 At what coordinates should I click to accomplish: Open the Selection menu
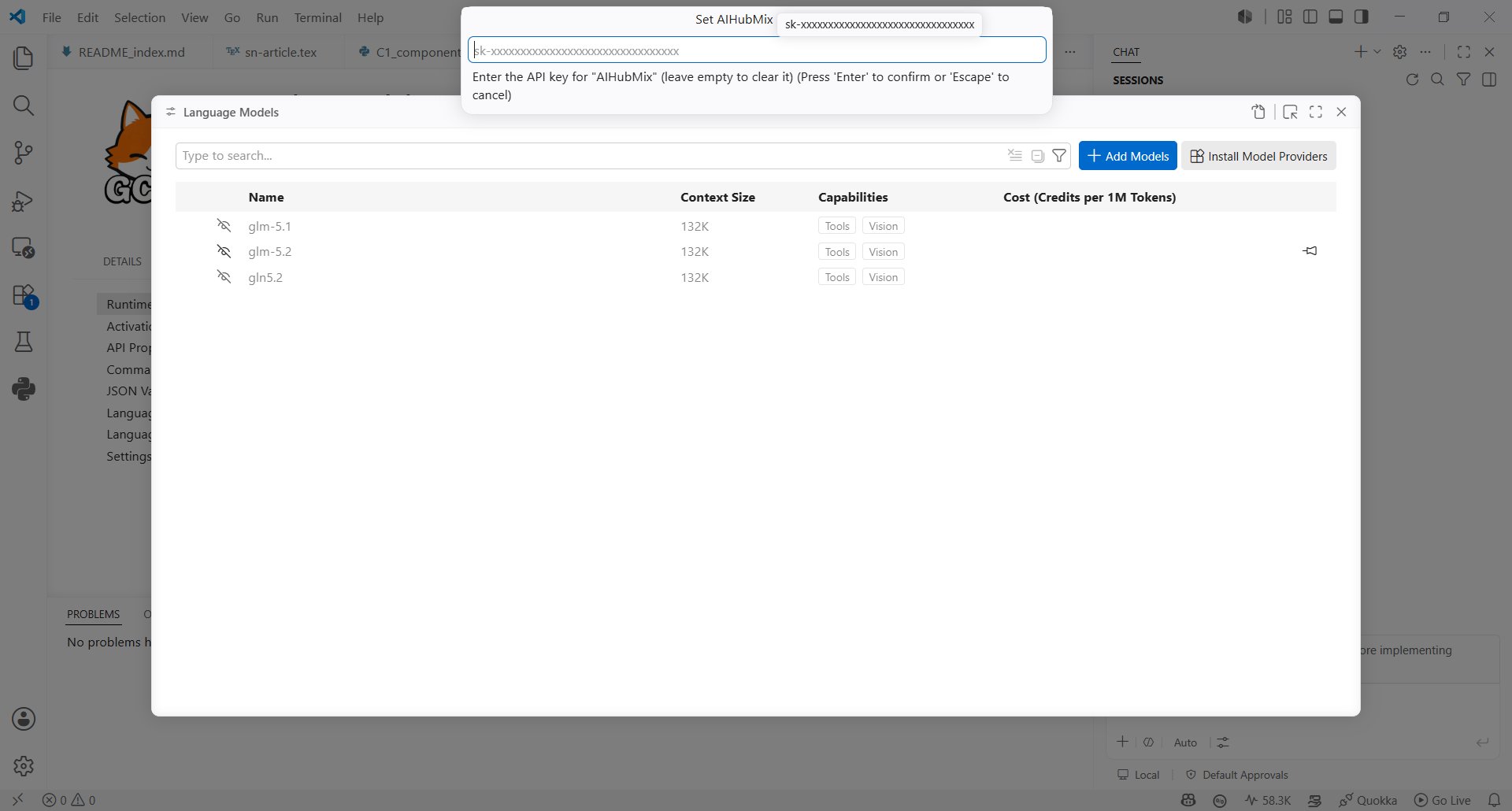[x=139, y=17]
